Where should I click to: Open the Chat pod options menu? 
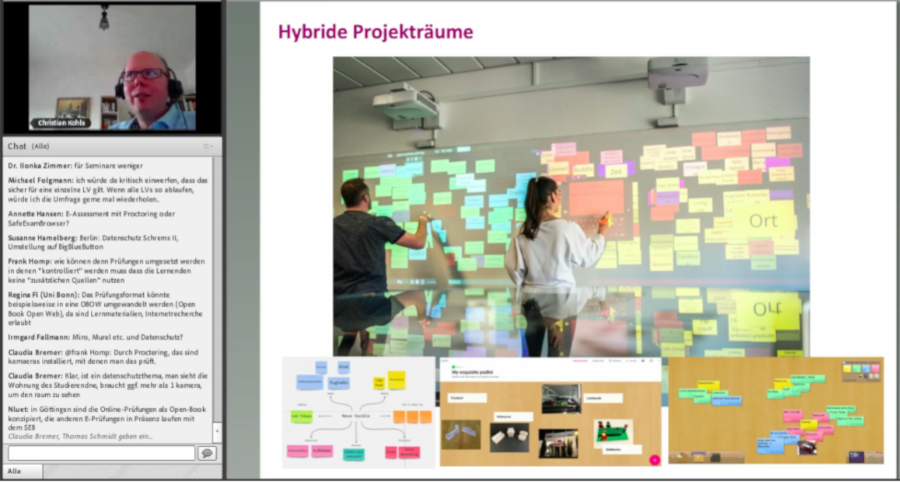209,146
